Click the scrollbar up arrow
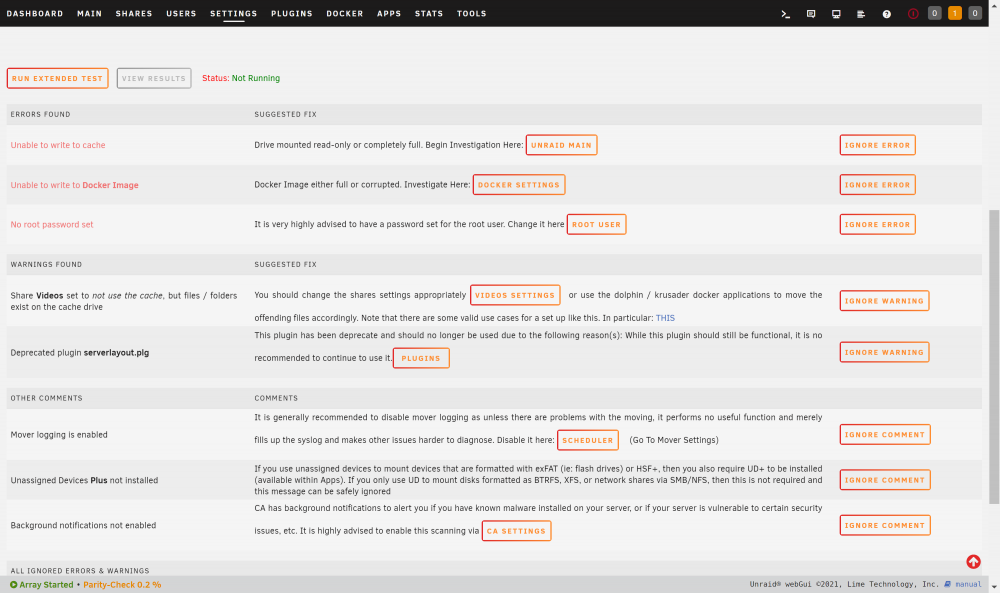 (994, 4)
